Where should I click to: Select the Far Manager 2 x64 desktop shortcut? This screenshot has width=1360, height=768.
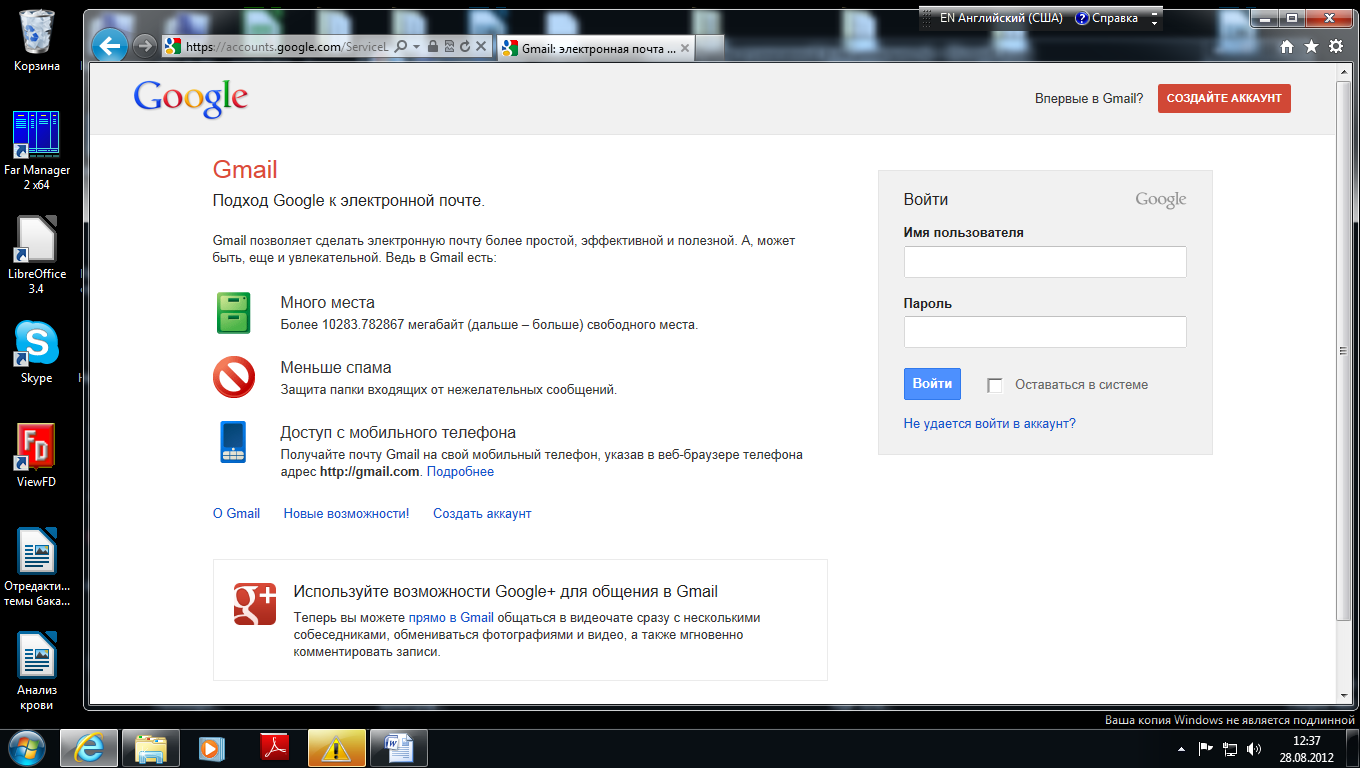coord(37,150)
